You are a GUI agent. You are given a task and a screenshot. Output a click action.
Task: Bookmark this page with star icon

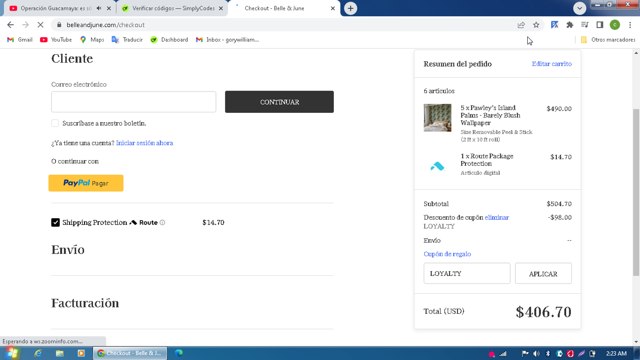(536, 25)
